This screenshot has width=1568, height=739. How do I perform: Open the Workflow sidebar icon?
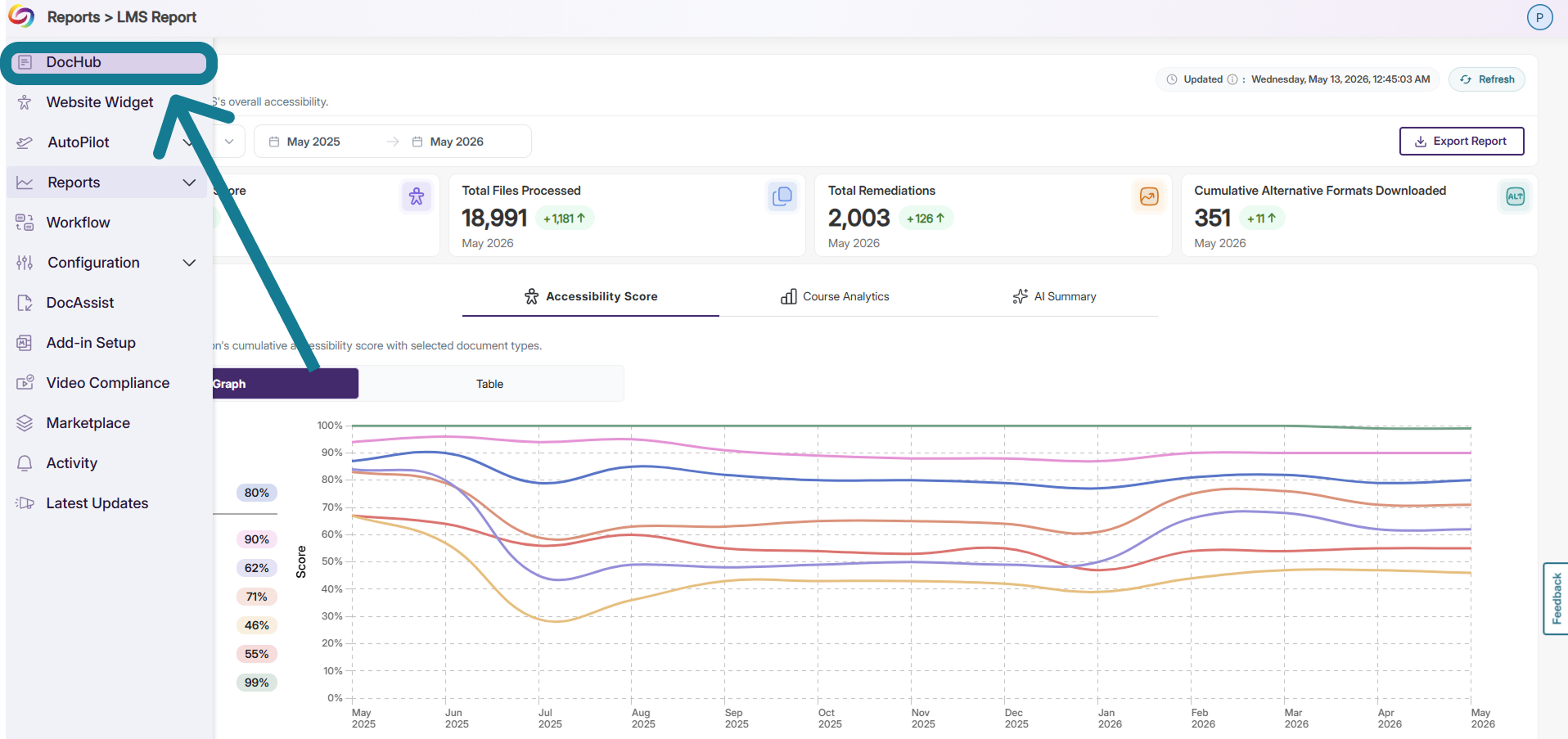tap(25, 223)
